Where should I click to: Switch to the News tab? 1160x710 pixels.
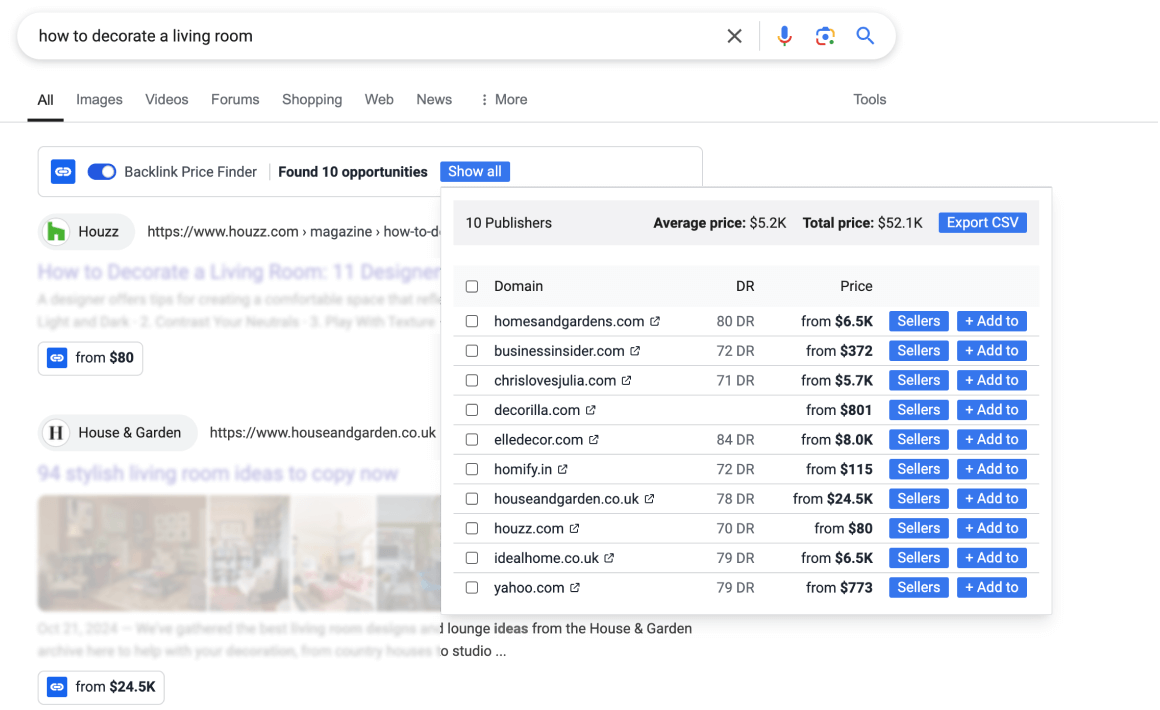(434, 99)
